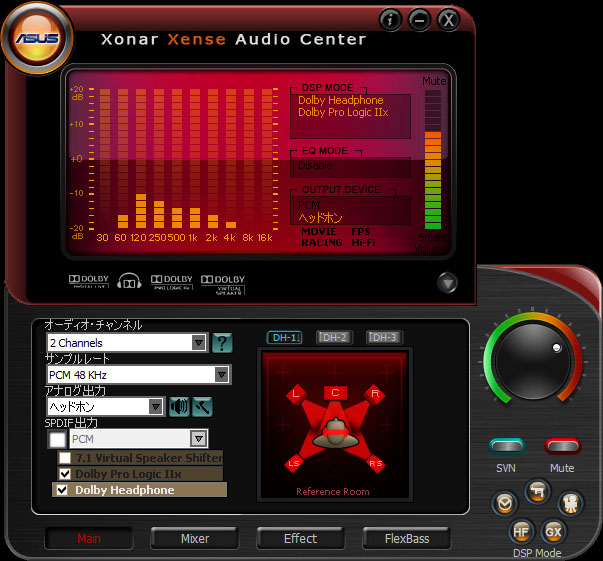Switch to the Mixer tab
603x561 pixels.
(x=195, y=538)
